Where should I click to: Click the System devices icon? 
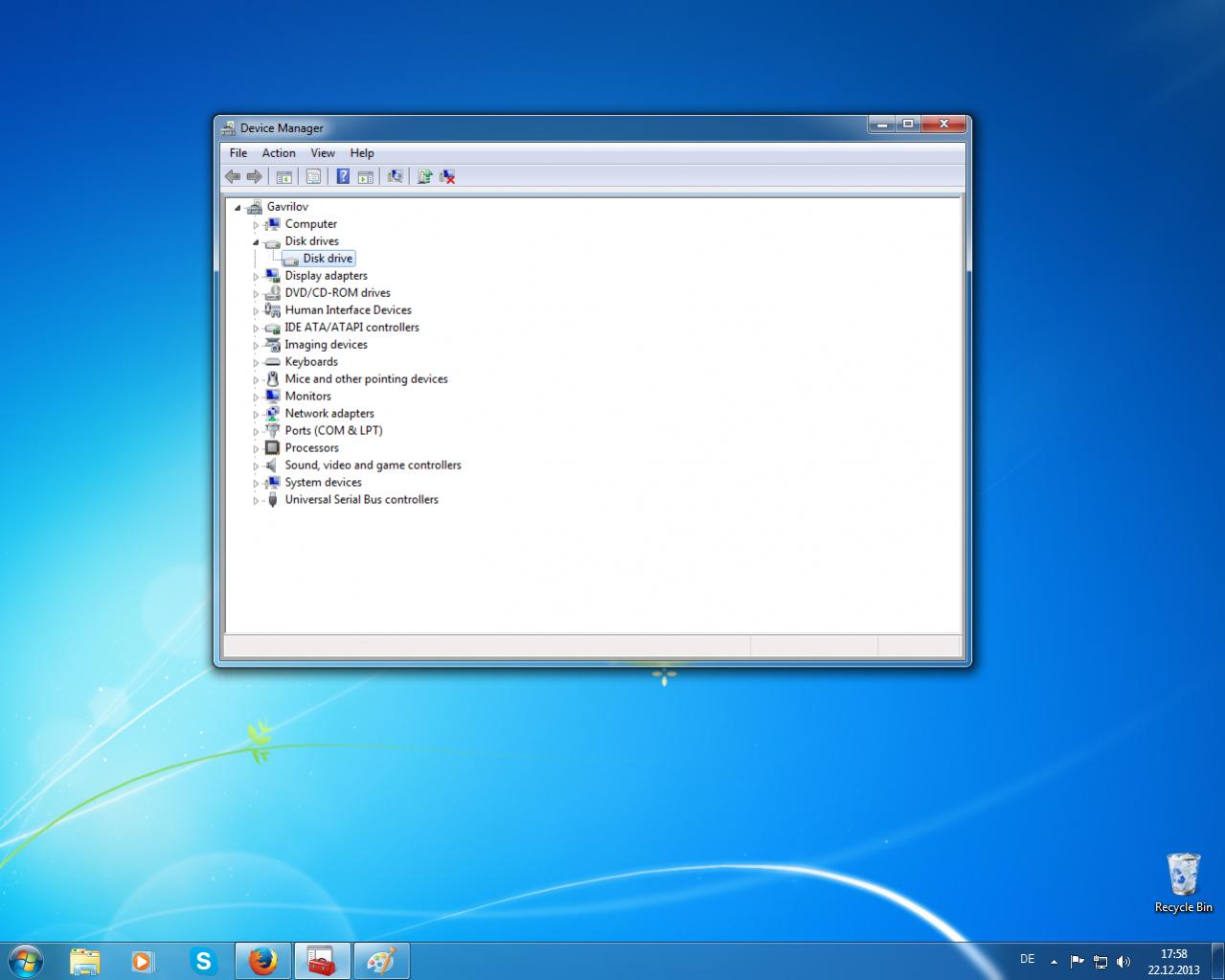point(272,483)
